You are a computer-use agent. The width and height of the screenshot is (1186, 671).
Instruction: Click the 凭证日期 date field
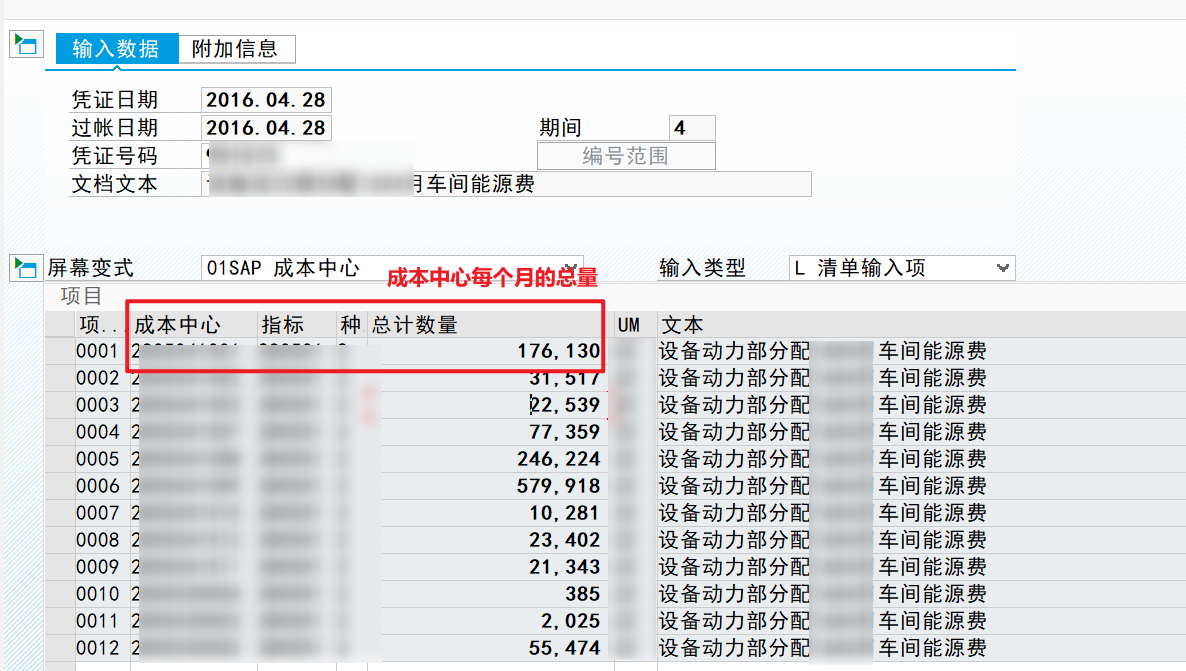click(266, 100)
